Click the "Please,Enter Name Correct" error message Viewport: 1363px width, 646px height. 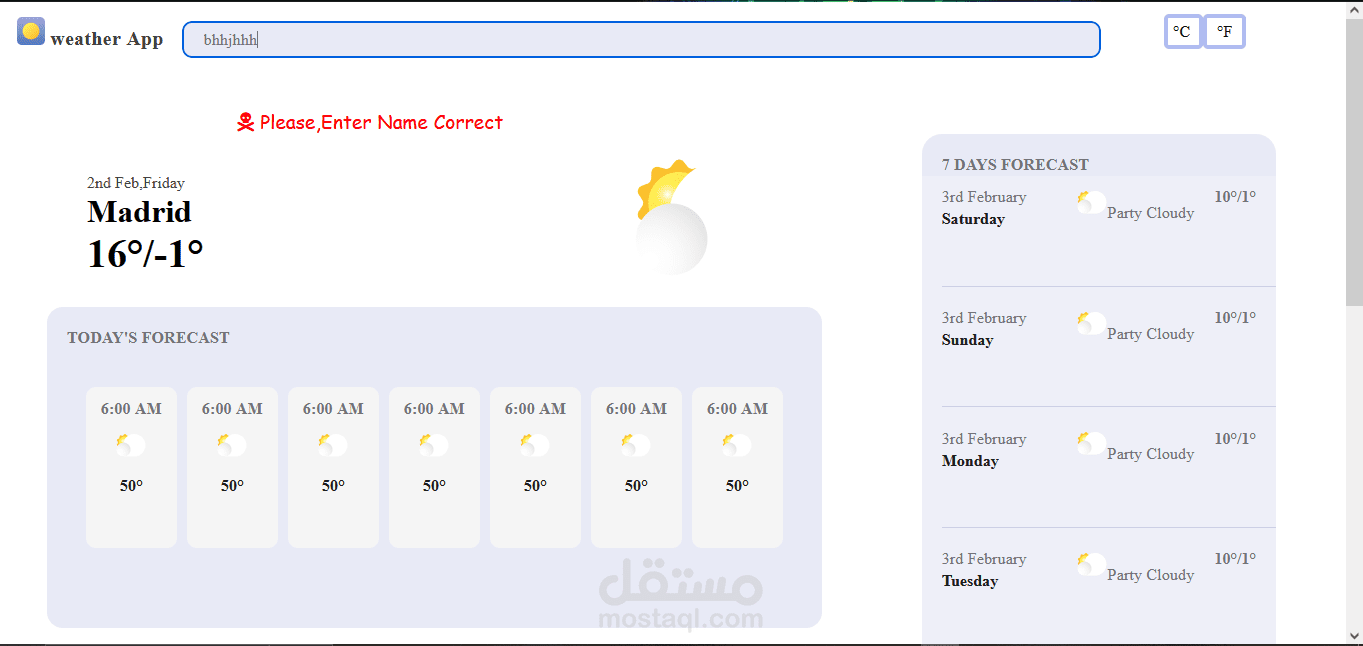381,123
